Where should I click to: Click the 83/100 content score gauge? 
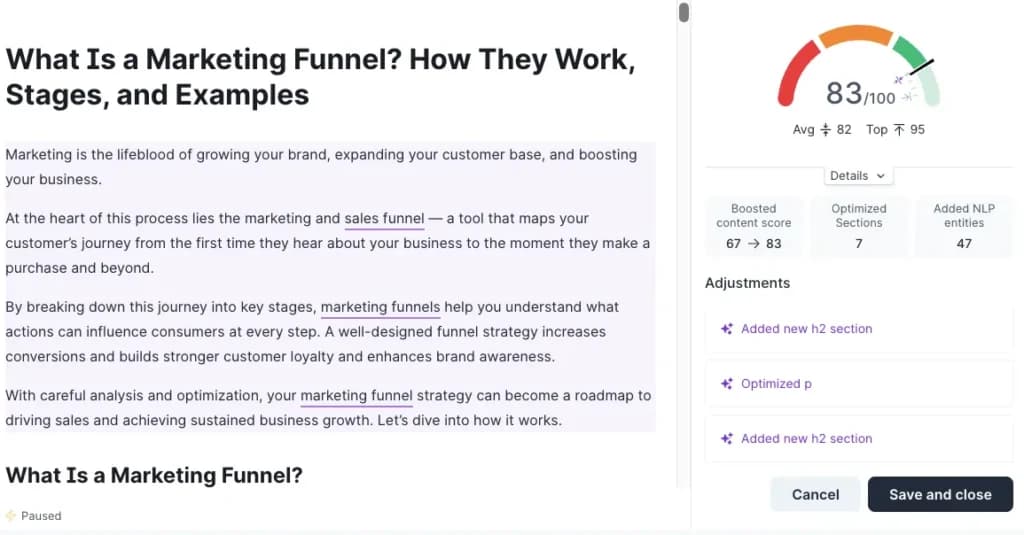tap(858, 67)
